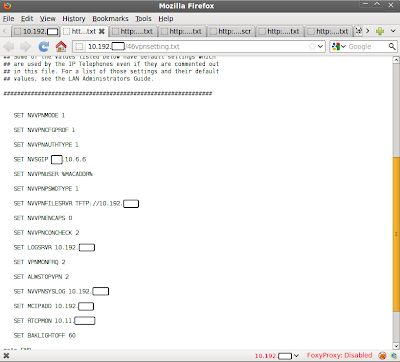The width and height of the screenshot is (400, 362).
Task: Switch to the first 10.192 tab
Action: (x=36, y=31)
